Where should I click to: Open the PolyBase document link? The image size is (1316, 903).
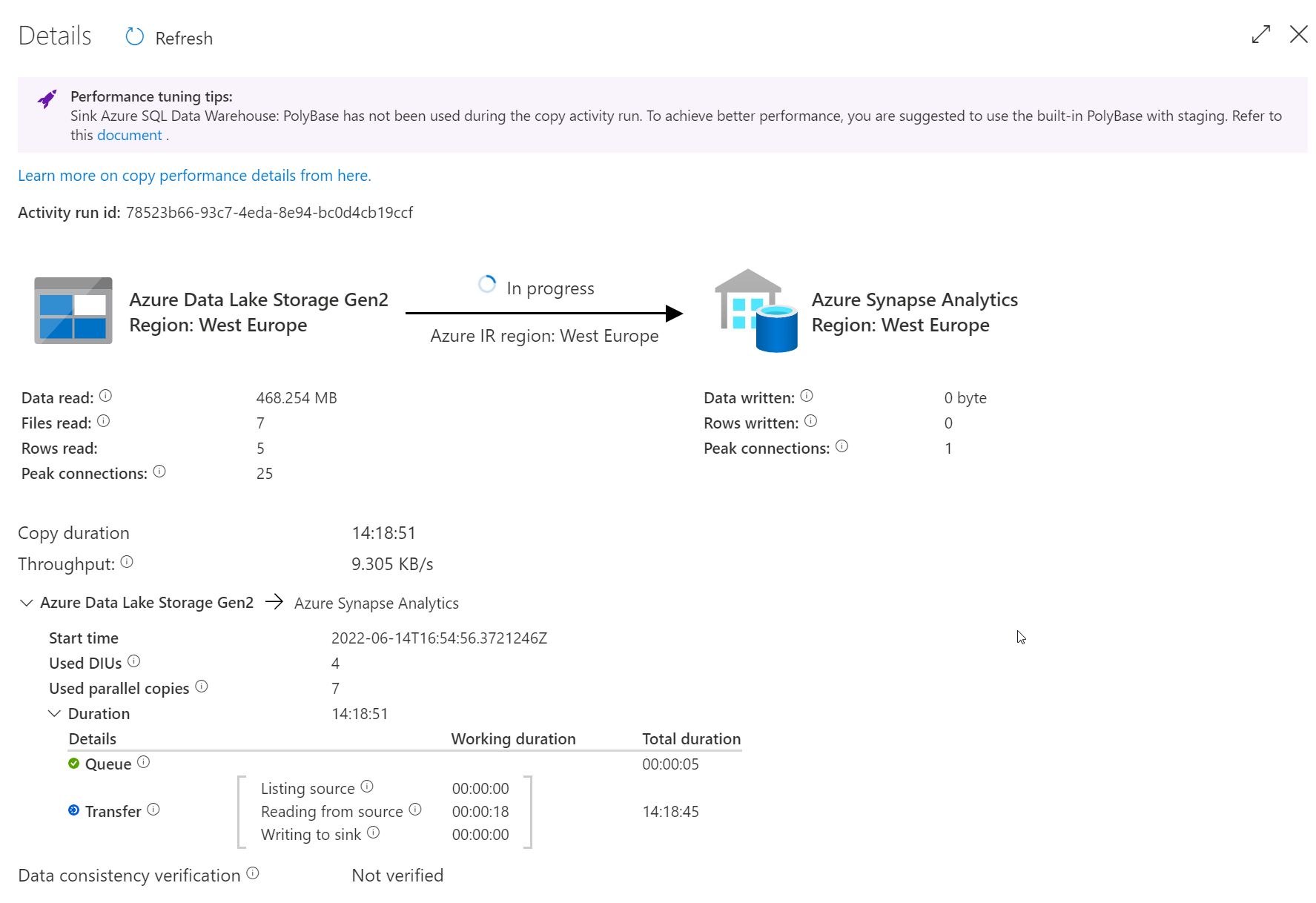tap(129, 135)
